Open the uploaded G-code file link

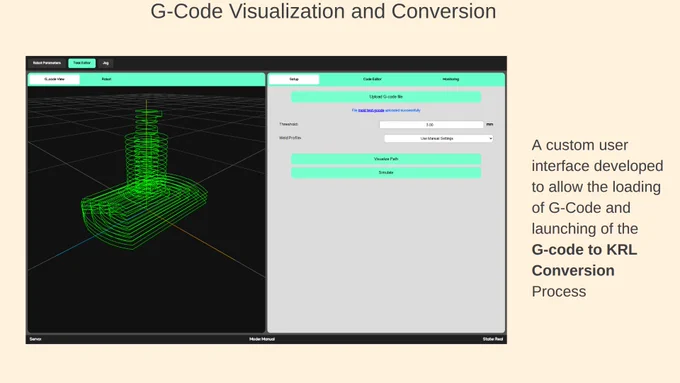371,111
